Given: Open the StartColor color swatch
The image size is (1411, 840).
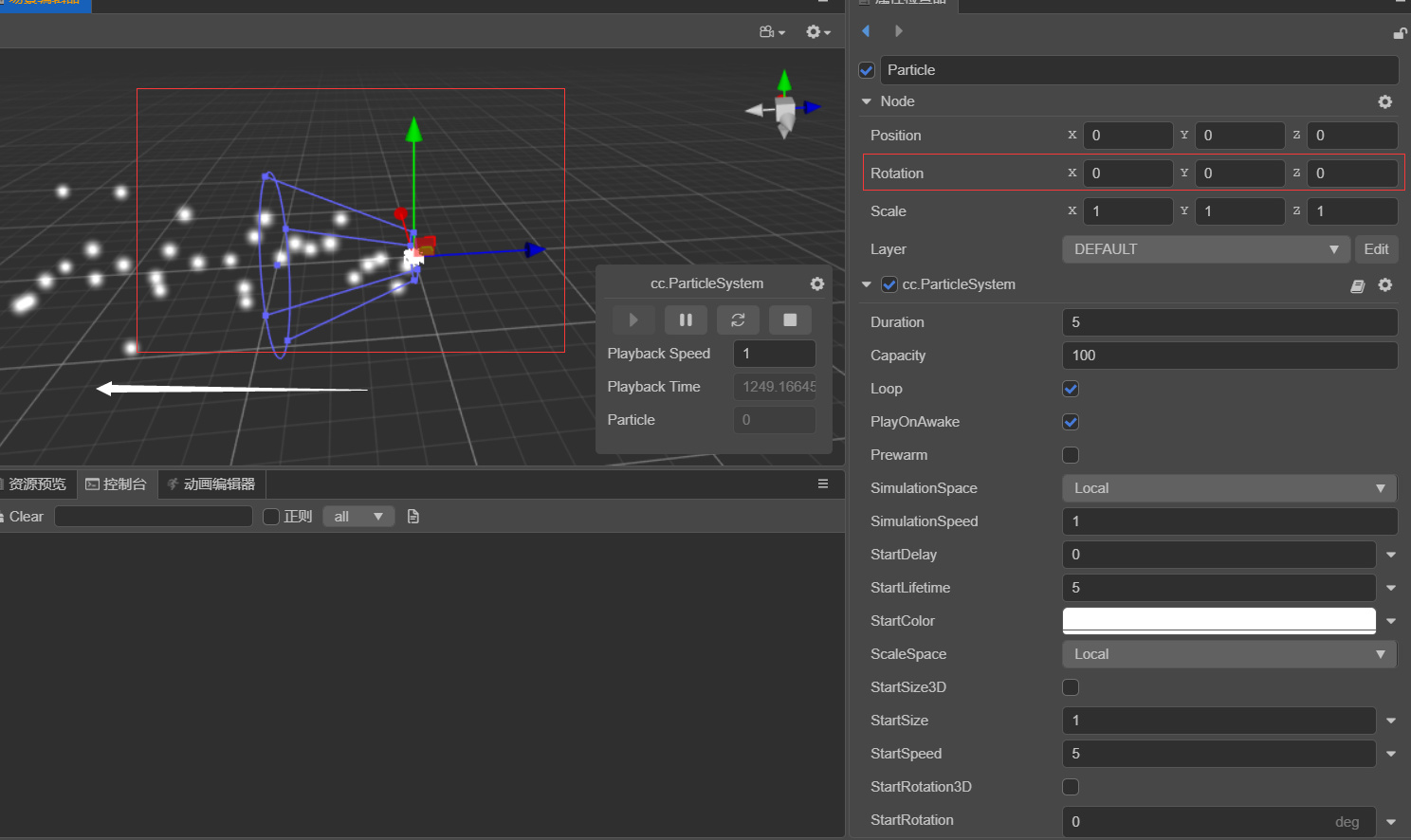Looking at the screenshot, I should coord(1219,621).
